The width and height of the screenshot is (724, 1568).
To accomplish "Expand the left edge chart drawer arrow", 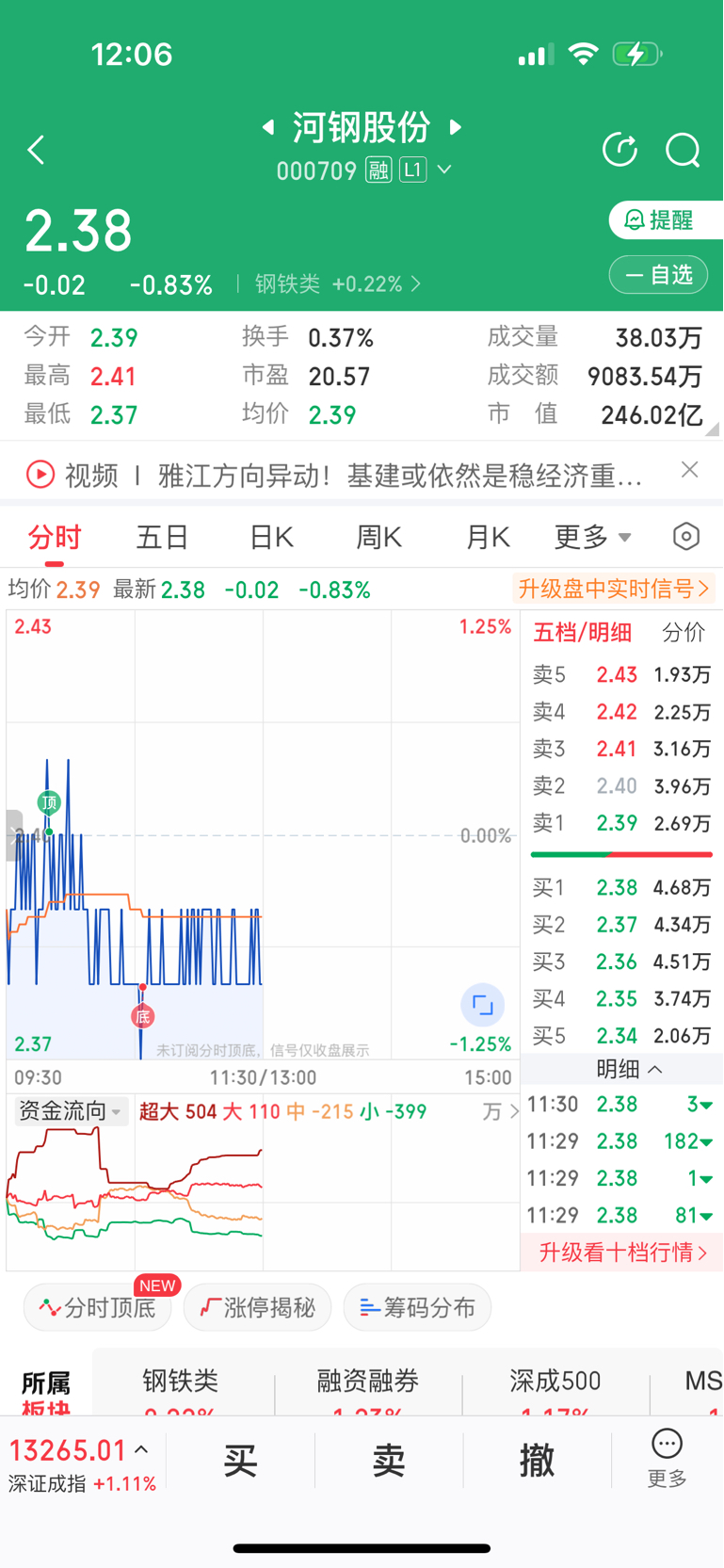I will 13,834.
